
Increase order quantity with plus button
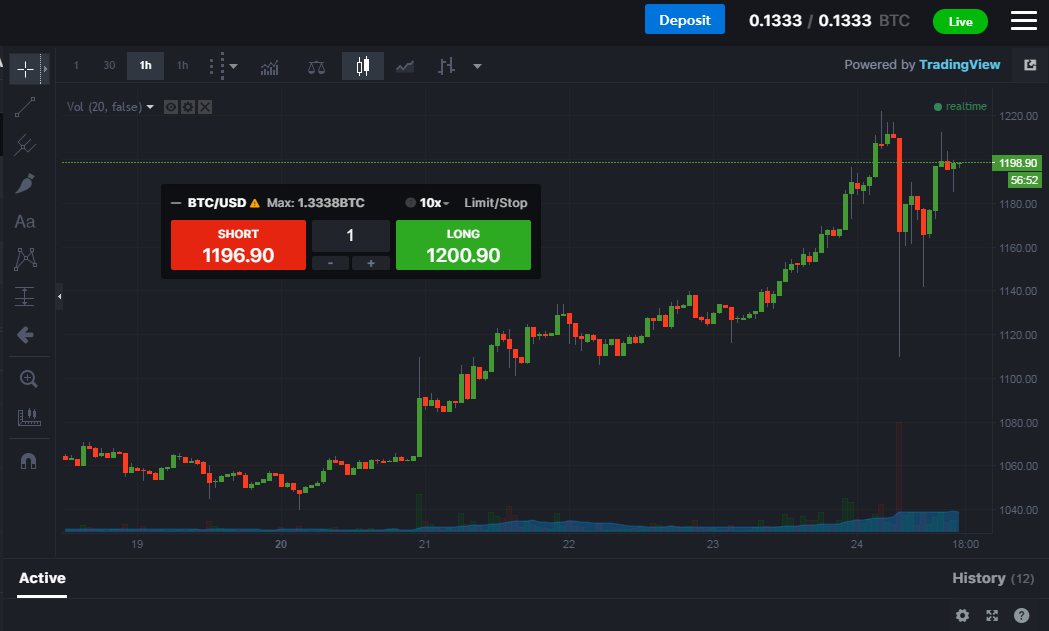(371, 264)
